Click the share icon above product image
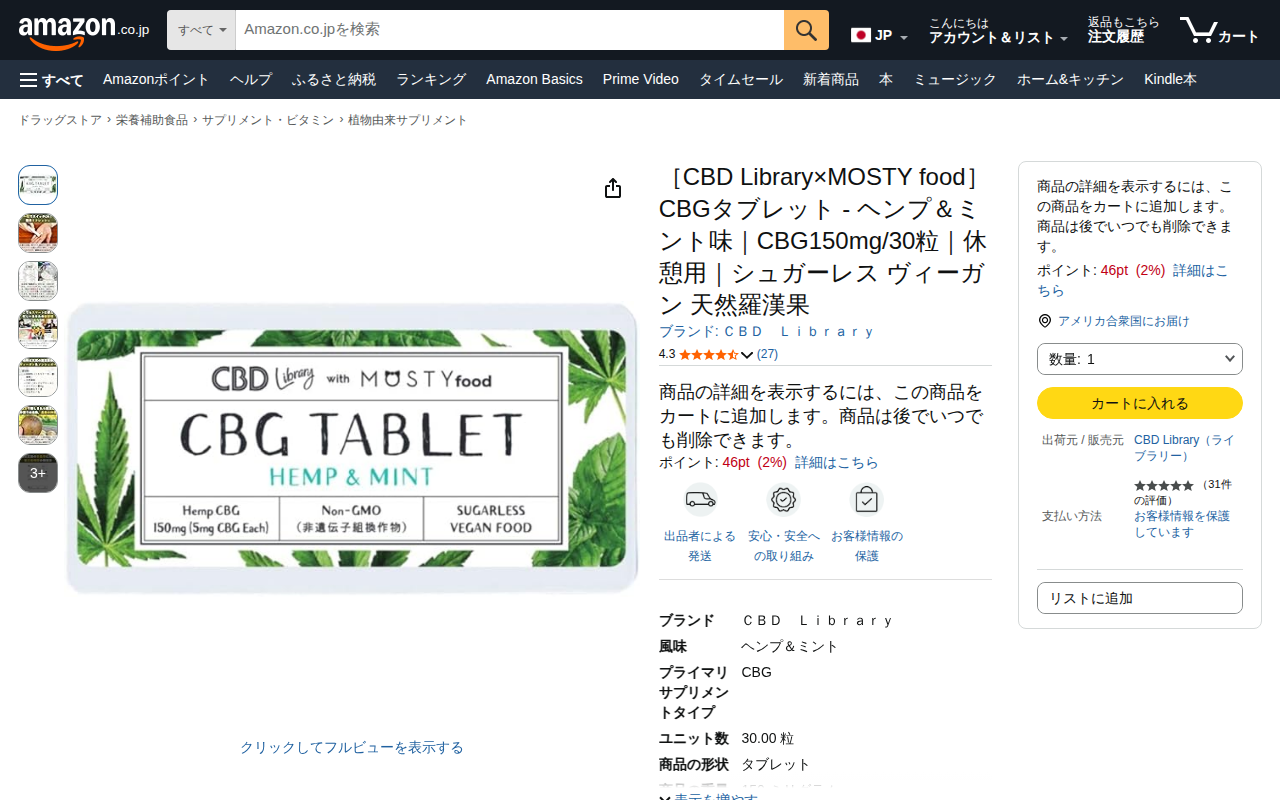 coord(613,188)
